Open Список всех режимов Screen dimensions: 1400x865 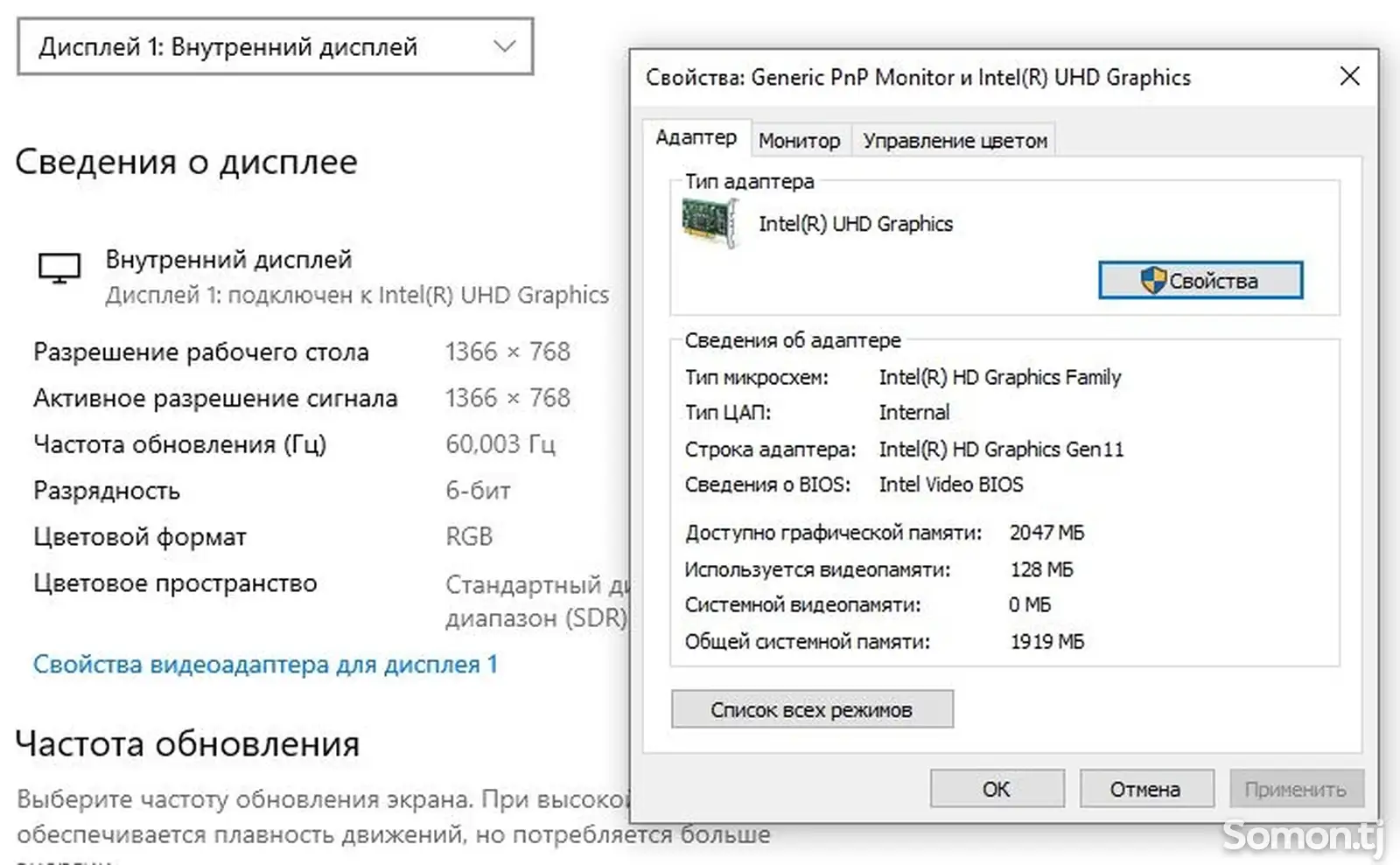[812, 709]
